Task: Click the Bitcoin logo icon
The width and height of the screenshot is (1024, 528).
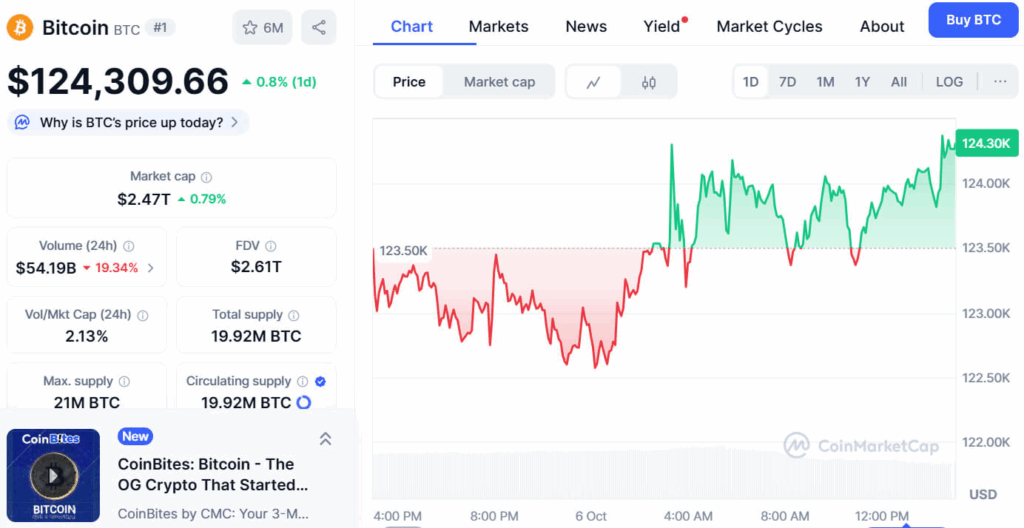Action: pyautogui.click(x=19, y=27)
